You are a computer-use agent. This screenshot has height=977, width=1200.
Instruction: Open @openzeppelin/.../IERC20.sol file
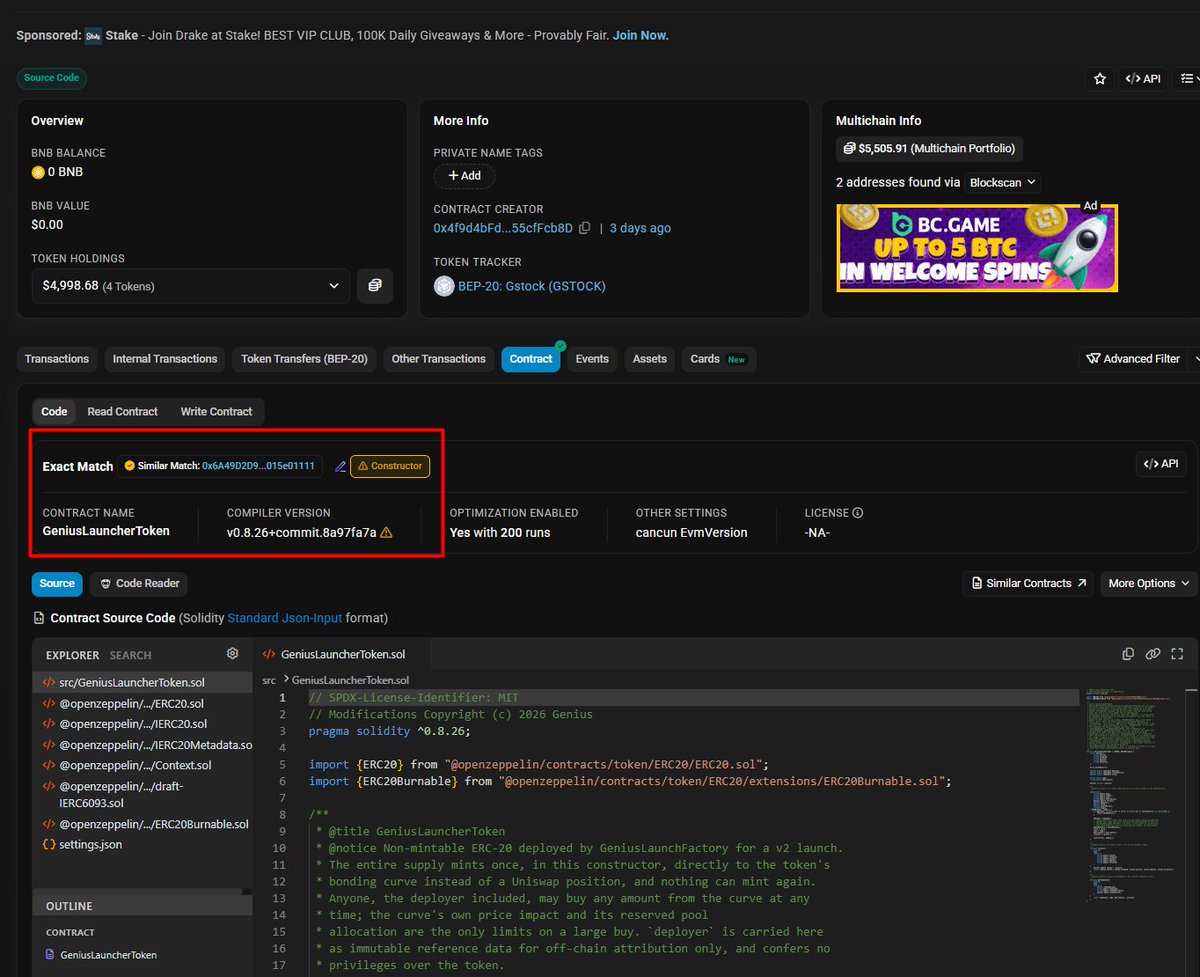coord(142,724)
